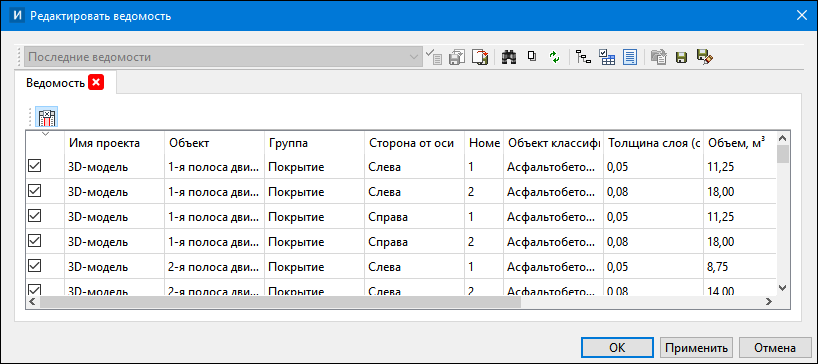Click the Сторона от оси column header

[x=415, y=143]
